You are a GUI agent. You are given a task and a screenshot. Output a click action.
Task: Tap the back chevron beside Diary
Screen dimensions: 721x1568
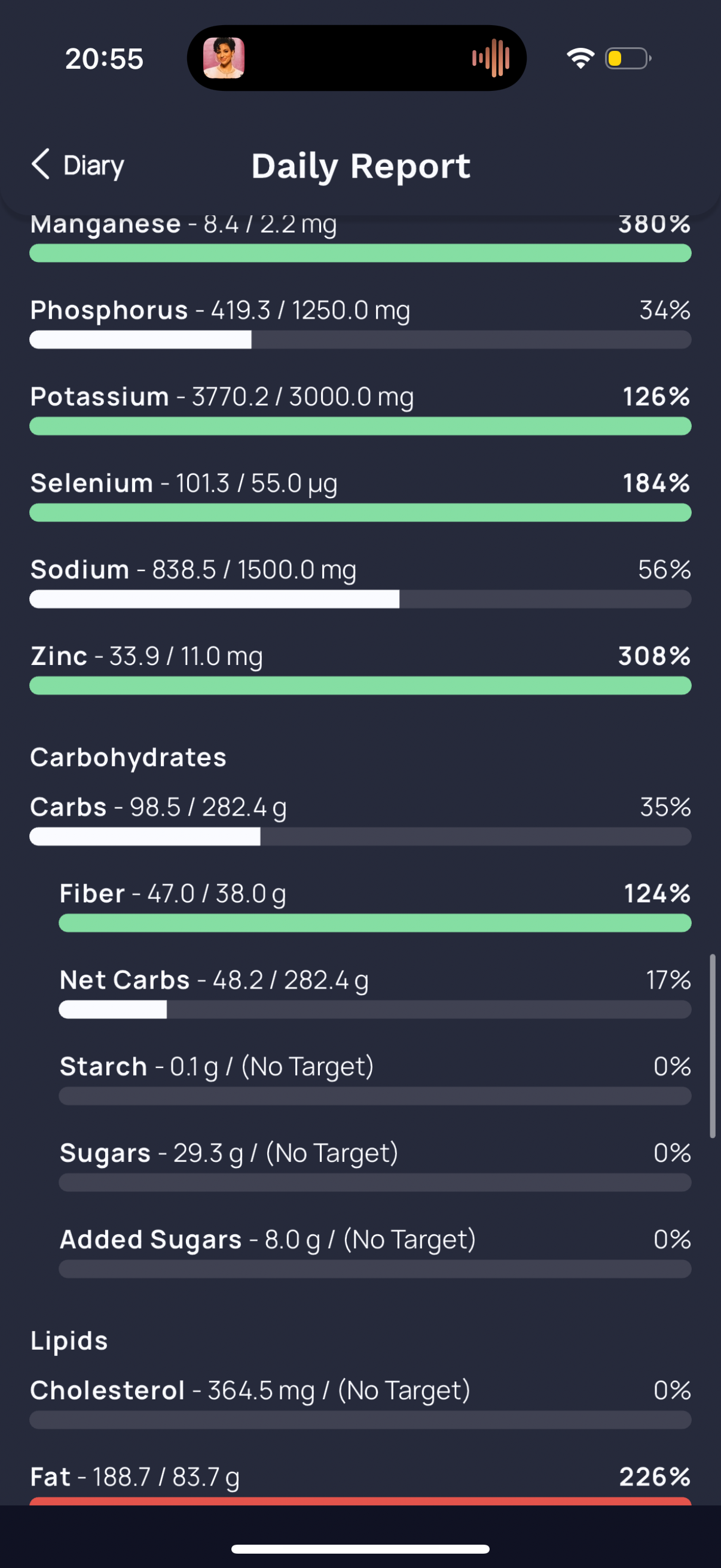(x=41, y=164)
